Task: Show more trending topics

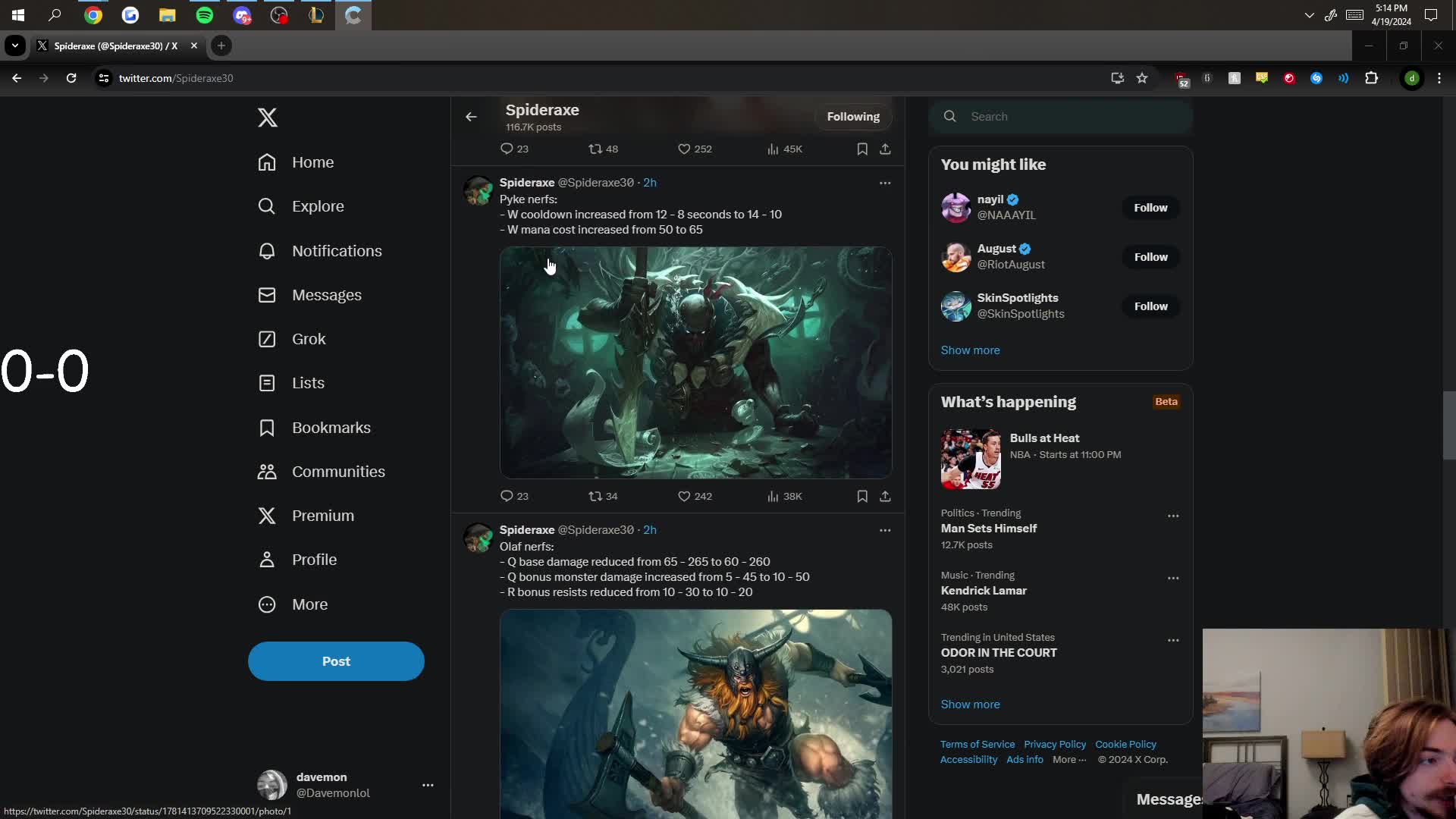Action: 970,704
